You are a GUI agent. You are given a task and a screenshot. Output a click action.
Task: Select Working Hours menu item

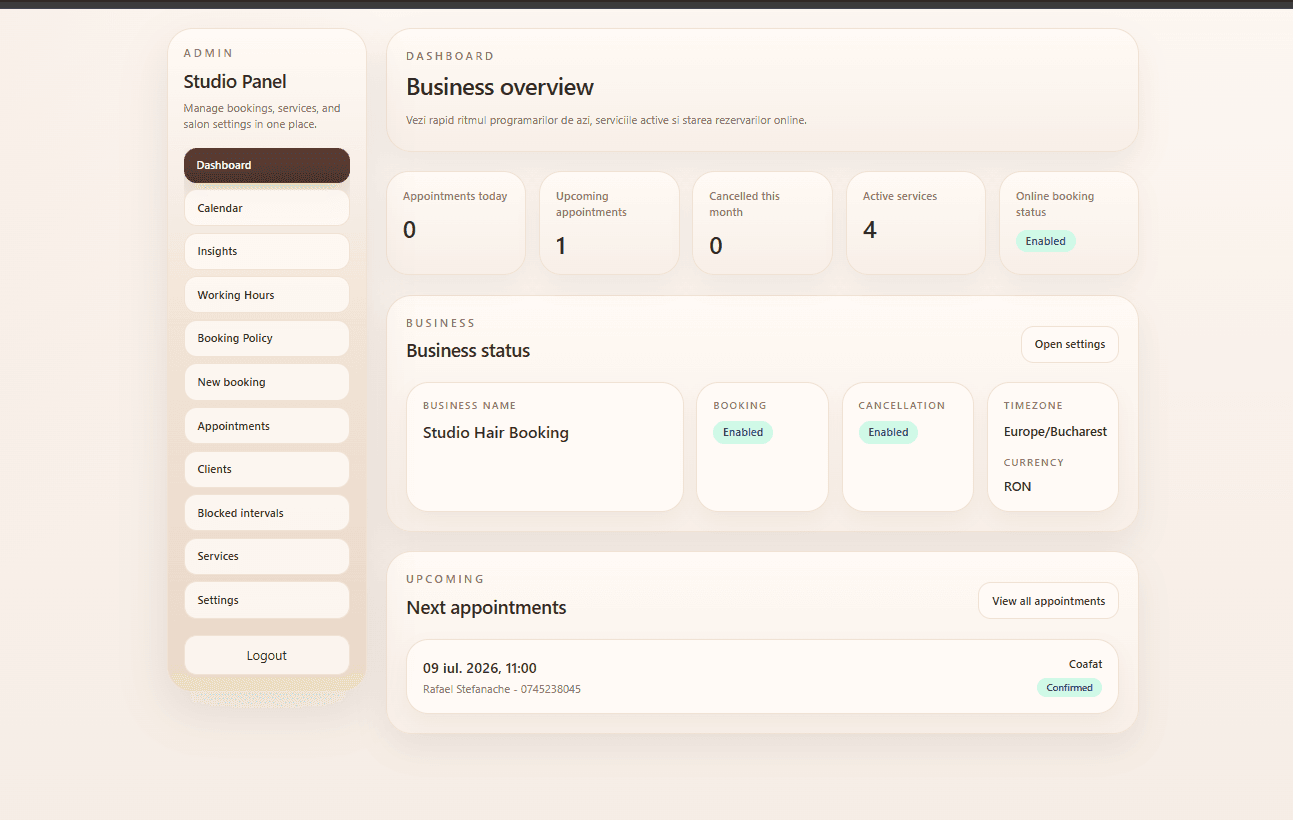tap(267, 295)
